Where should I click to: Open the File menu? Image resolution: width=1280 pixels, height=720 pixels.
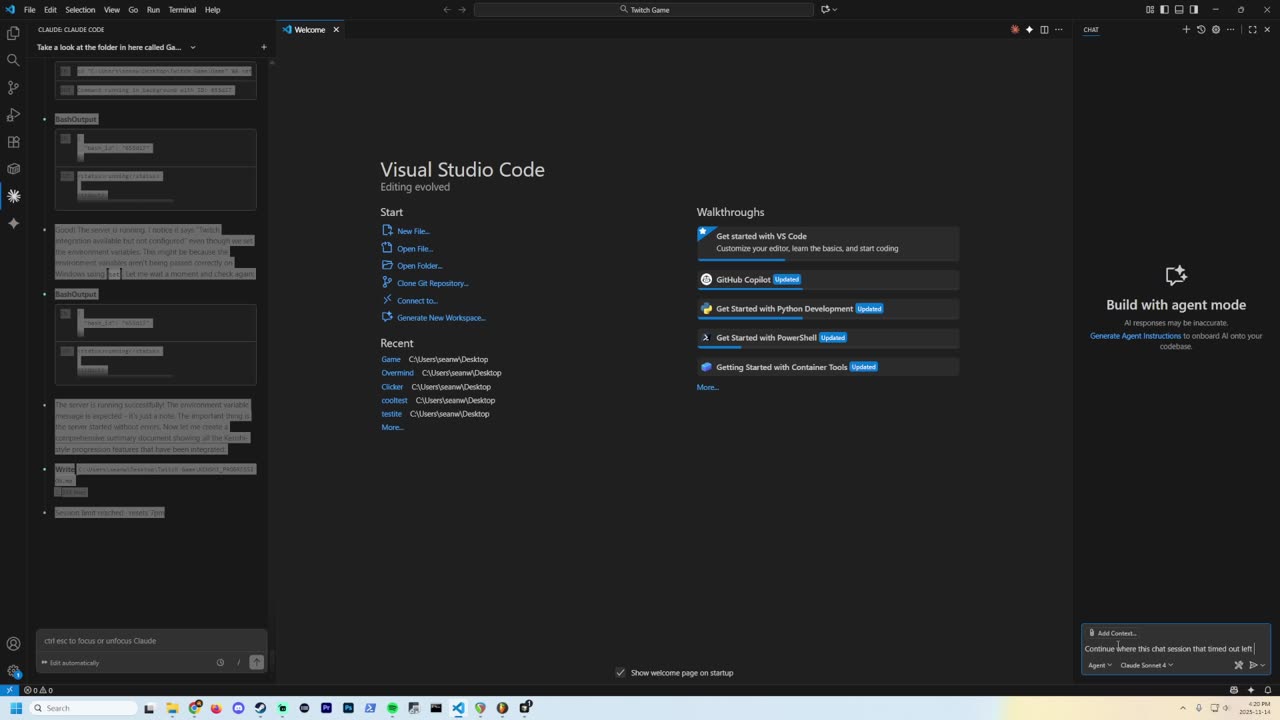tap(29, 10)
